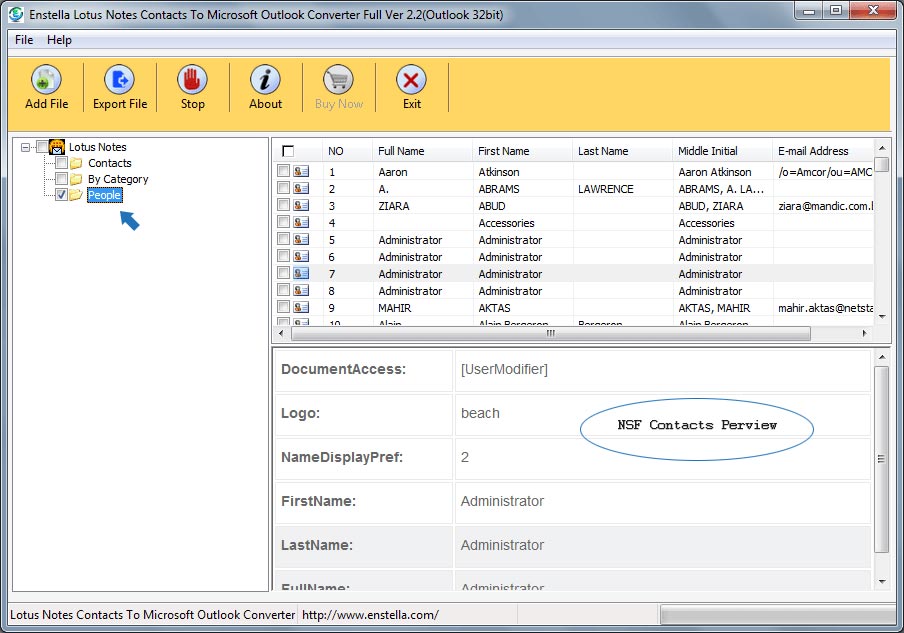Click the Buy Now cart icon

pyautogui.click(x=338, y=80)
